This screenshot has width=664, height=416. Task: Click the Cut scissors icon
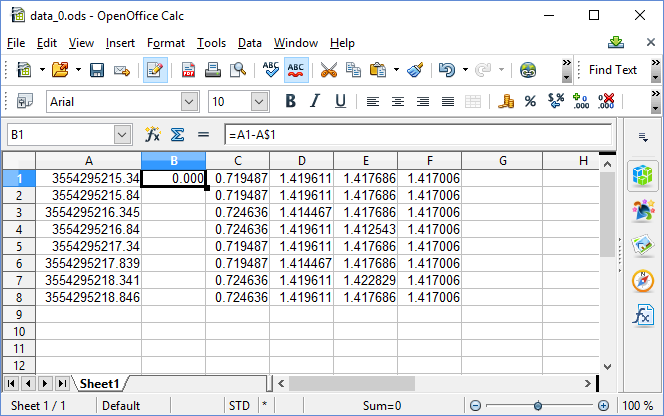coord(327,70)
